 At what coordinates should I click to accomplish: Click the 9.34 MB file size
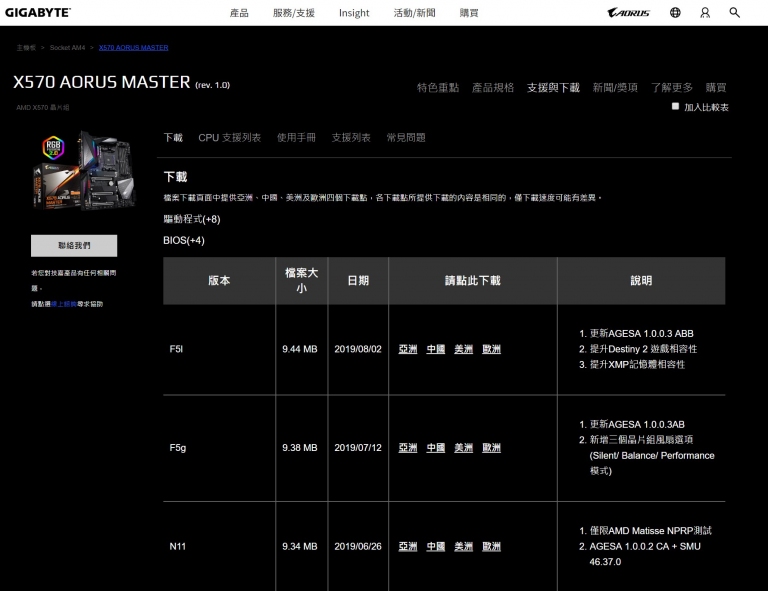coord(300,546)
